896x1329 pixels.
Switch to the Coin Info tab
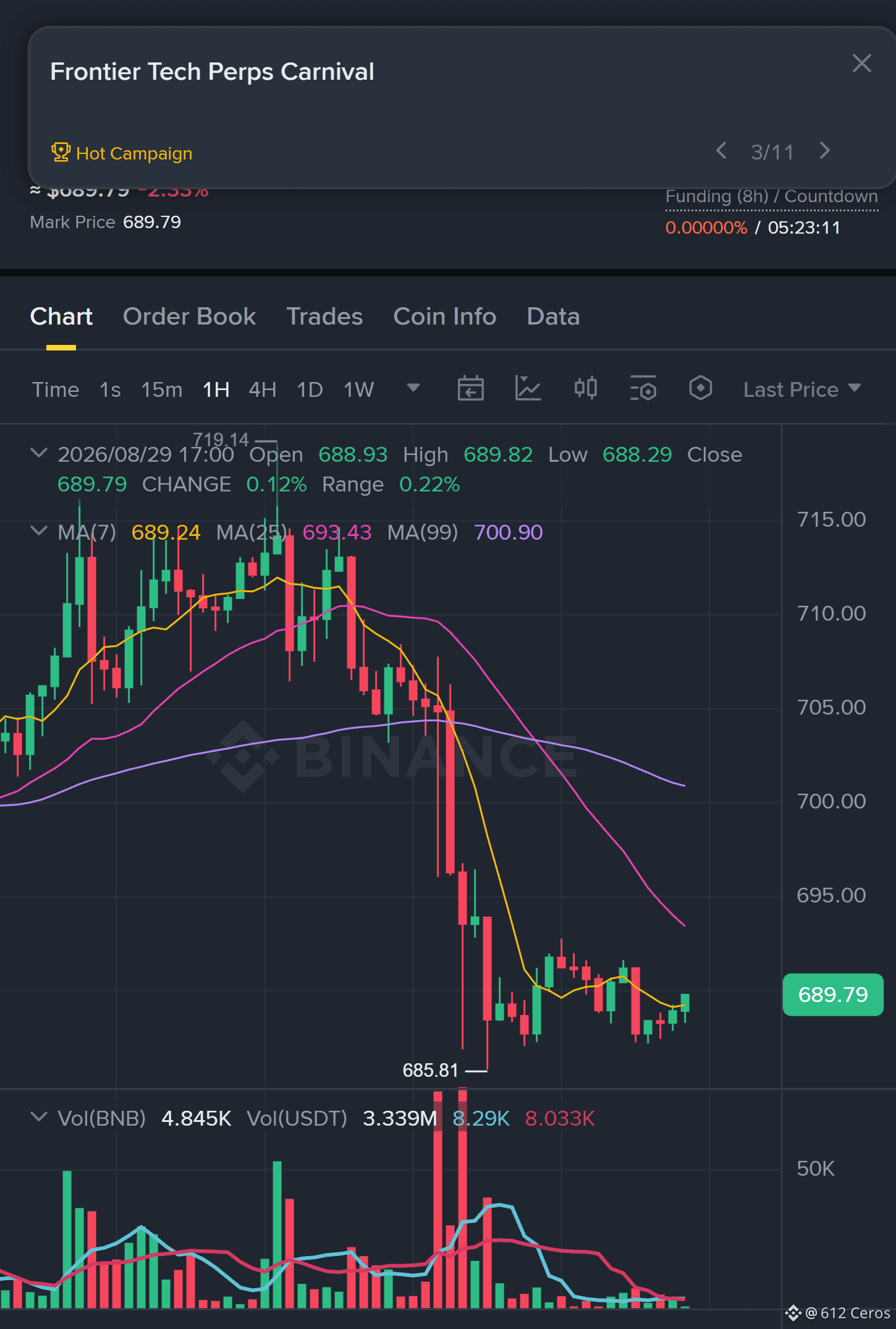coord(445,316)
